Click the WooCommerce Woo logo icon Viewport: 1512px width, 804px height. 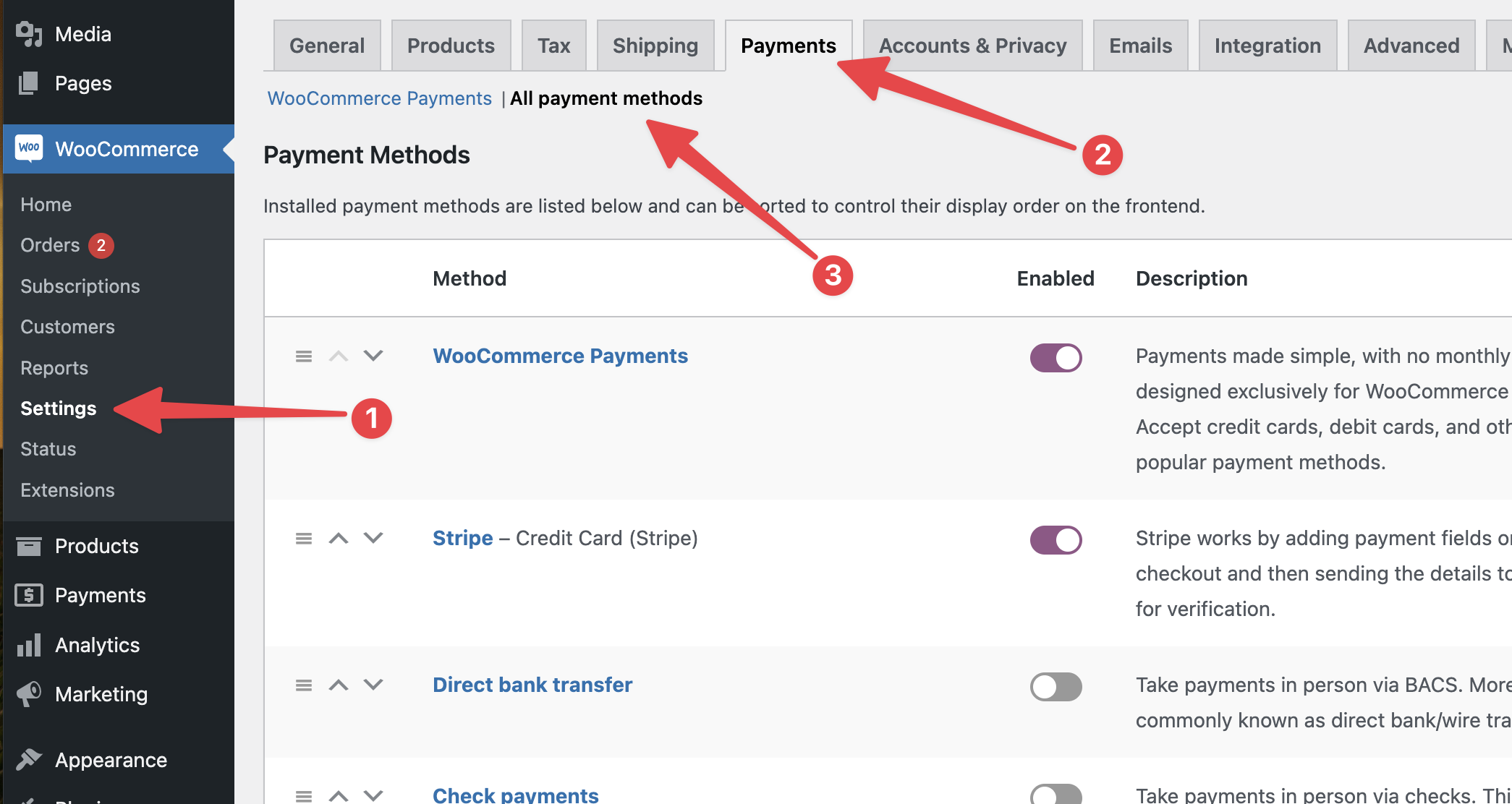(29, 148)
